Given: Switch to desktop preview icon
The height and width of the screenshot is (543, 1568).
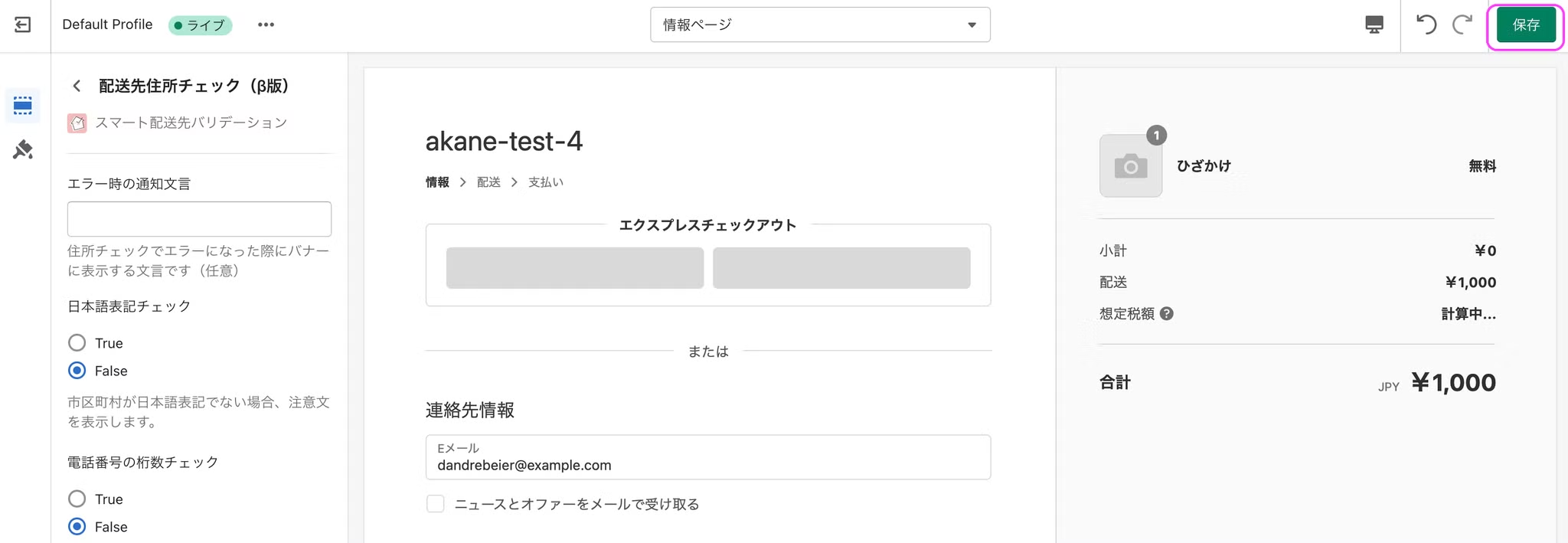Looking at the screenshot, I should (x=1374, y=25).
